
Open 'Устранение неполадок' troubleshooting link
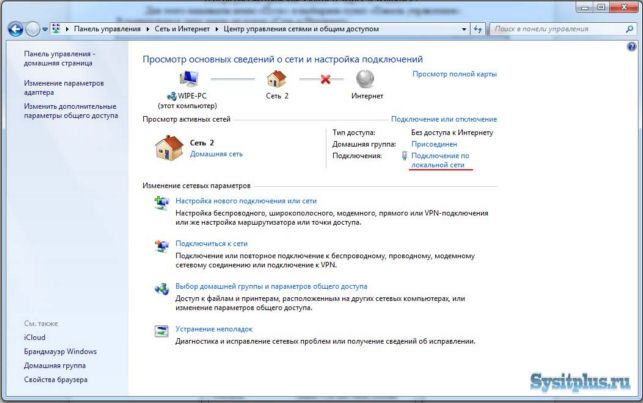(214, 328)
